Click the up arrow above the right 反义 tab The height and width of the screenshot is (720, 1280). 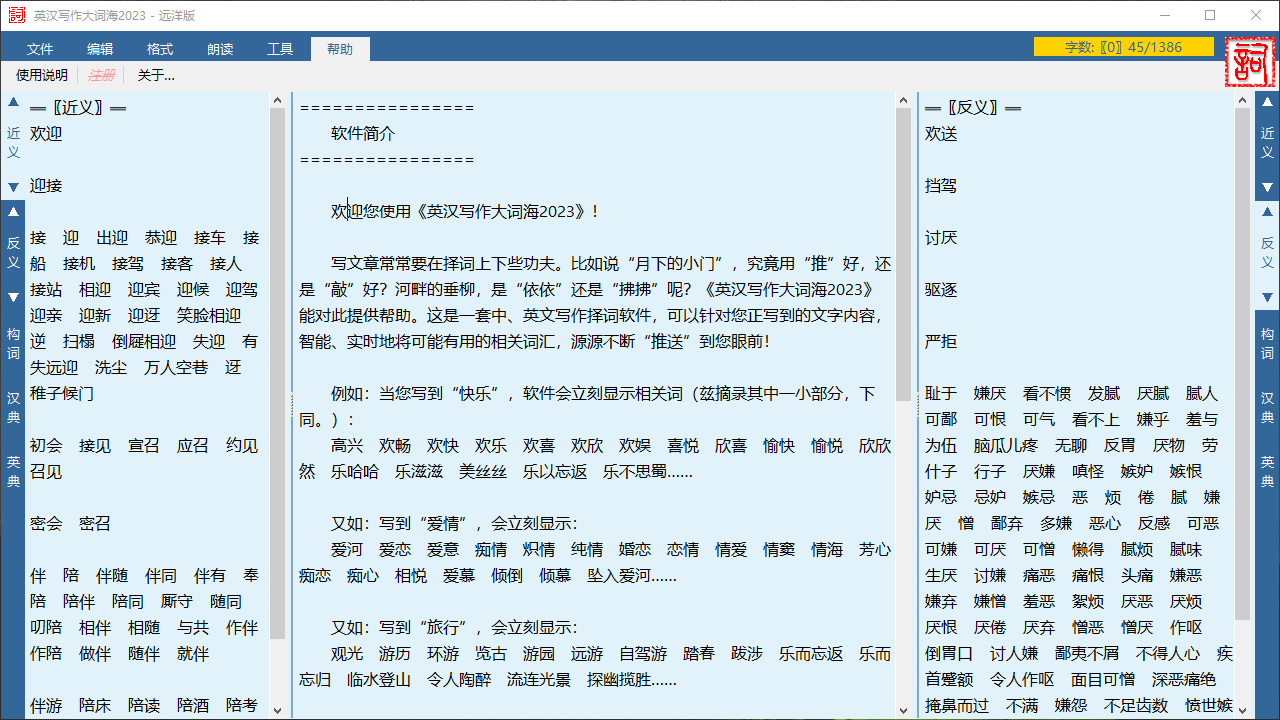point(1267,213)
